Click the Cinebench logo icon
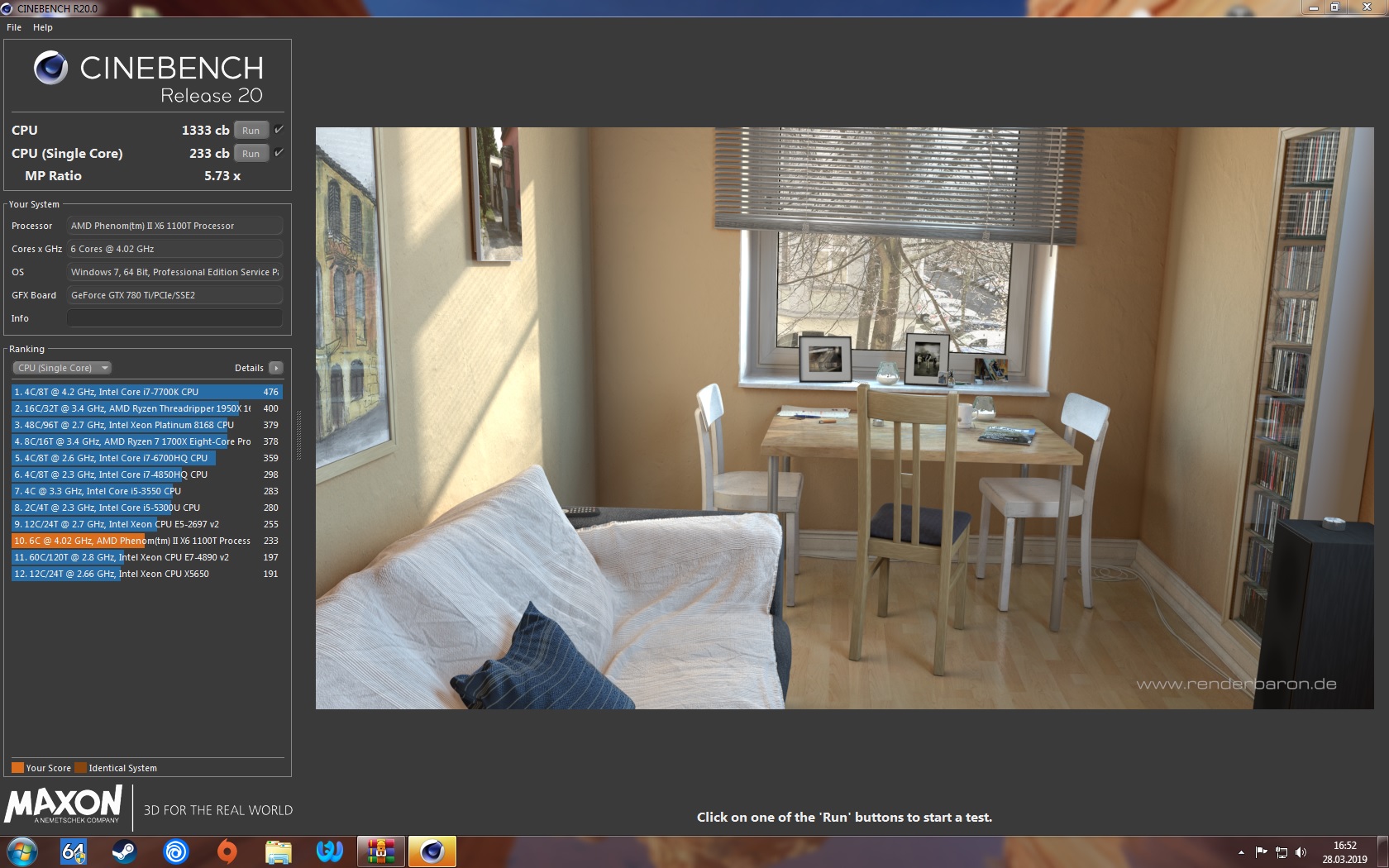1389x868 pixels. pos(50,68)
